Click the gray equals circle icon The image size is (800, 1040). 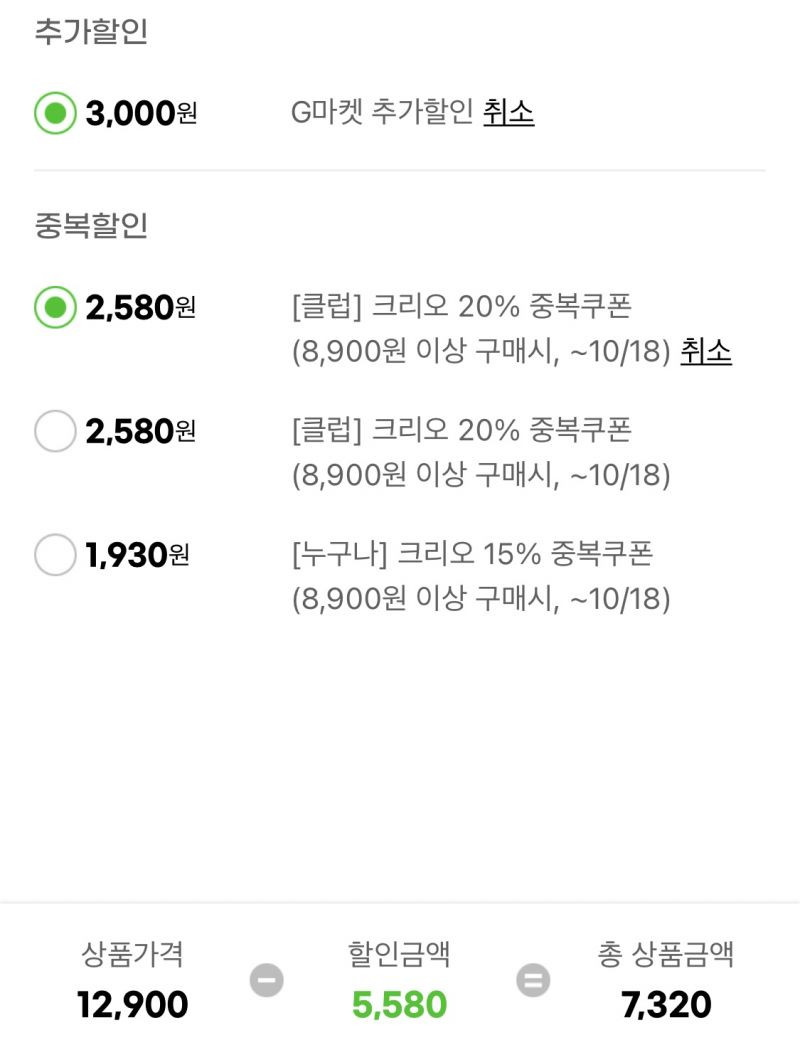pyautogui.click(x=533, y=980)
